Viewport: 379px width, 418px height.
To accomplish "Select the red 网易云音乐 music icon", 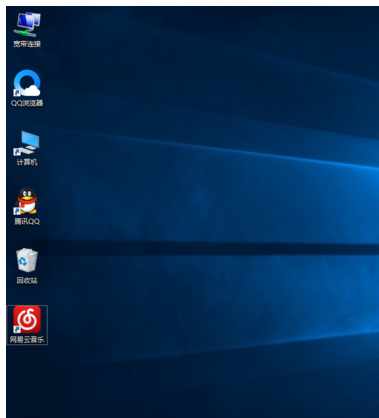I will coord(27,319).
